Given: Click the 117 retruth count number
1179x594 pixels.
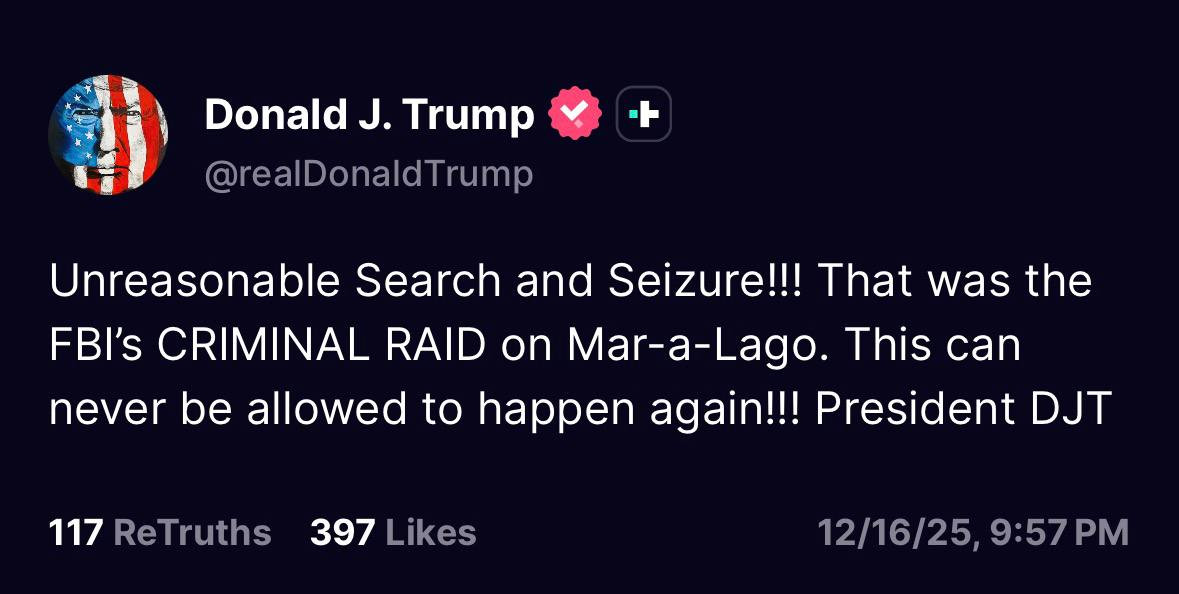Looking at the screenshot, I should [76, 533].
